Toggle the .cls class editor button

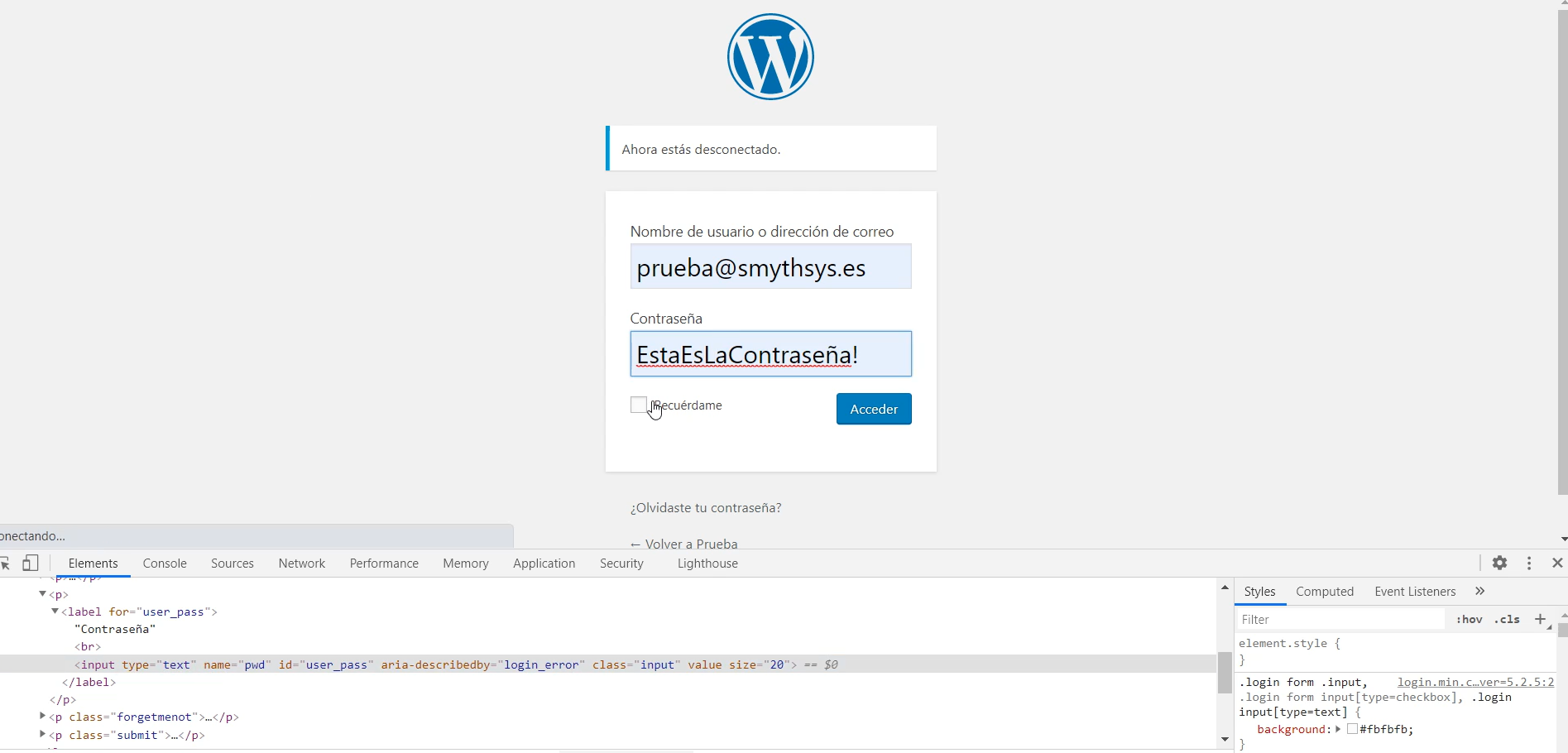coord(1507,619)
